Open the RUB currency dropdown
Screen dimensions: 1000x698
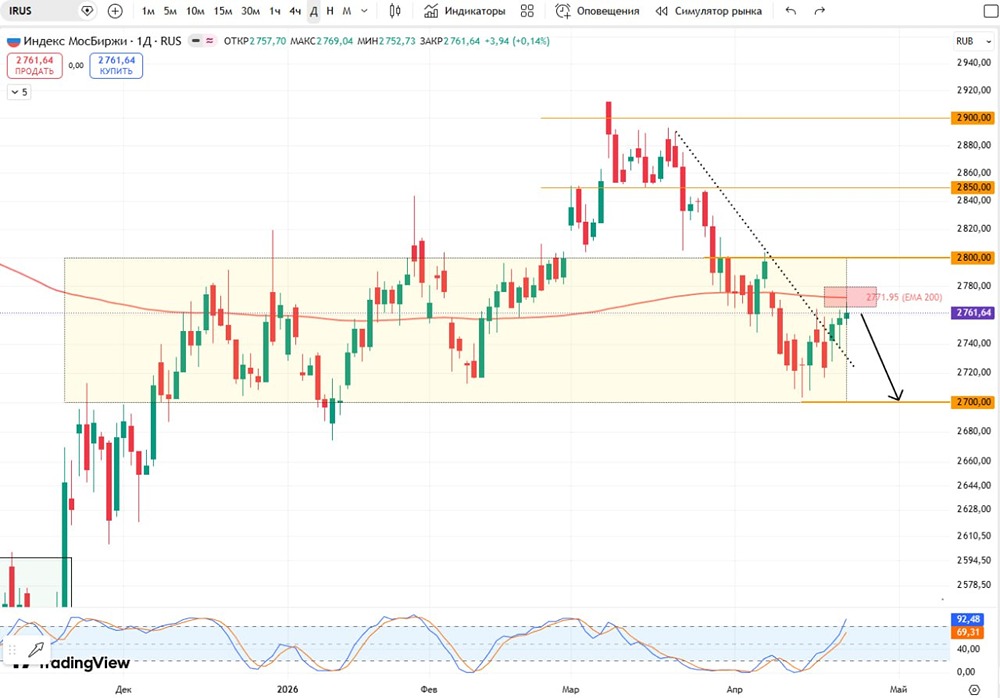pyautogui.click(x=973, y=41)
